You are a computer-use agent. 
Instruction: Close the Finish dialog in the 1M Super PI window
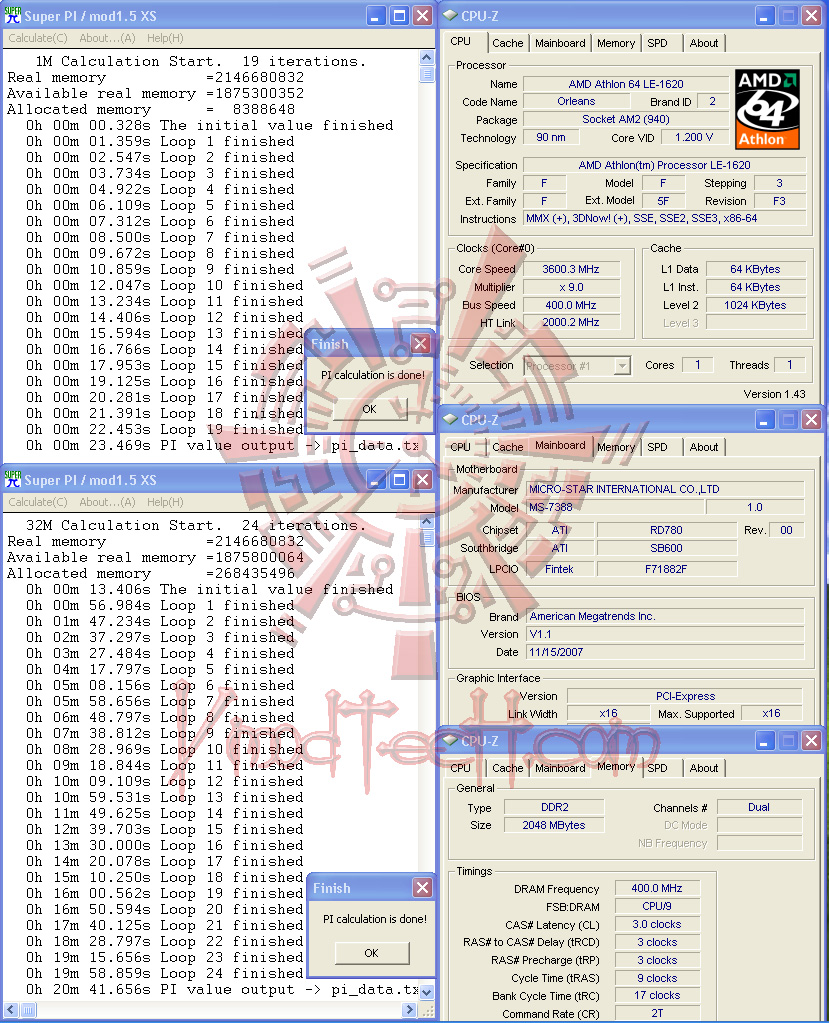(421, 343)
